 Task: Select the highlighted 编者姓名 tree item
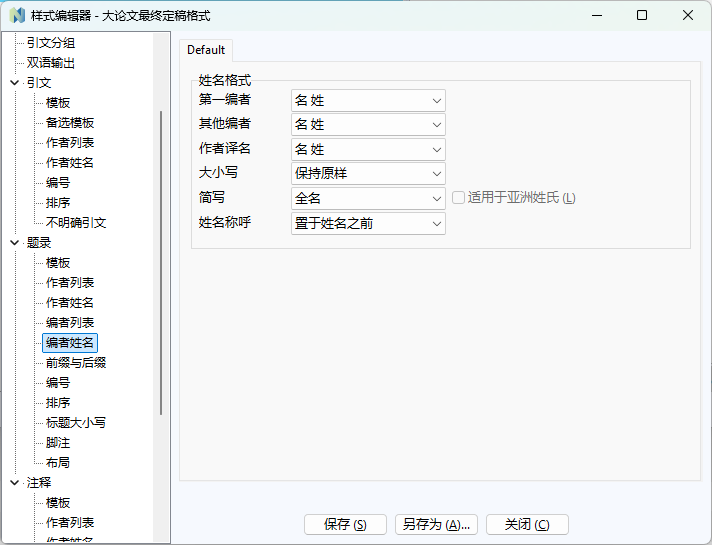(70, 342)
